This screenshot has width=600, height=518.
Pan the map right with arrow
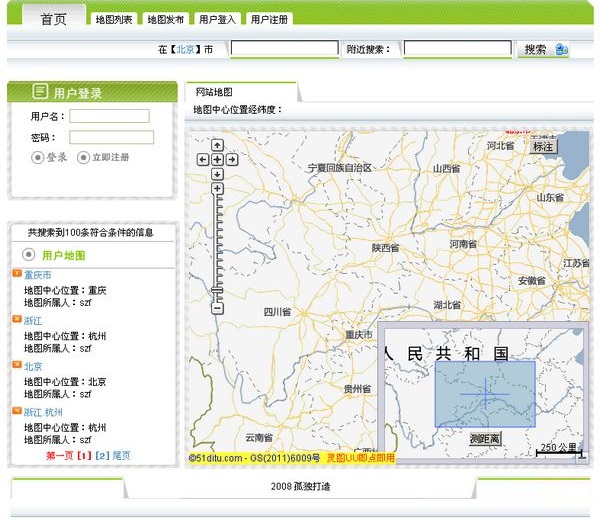(231, 159)
